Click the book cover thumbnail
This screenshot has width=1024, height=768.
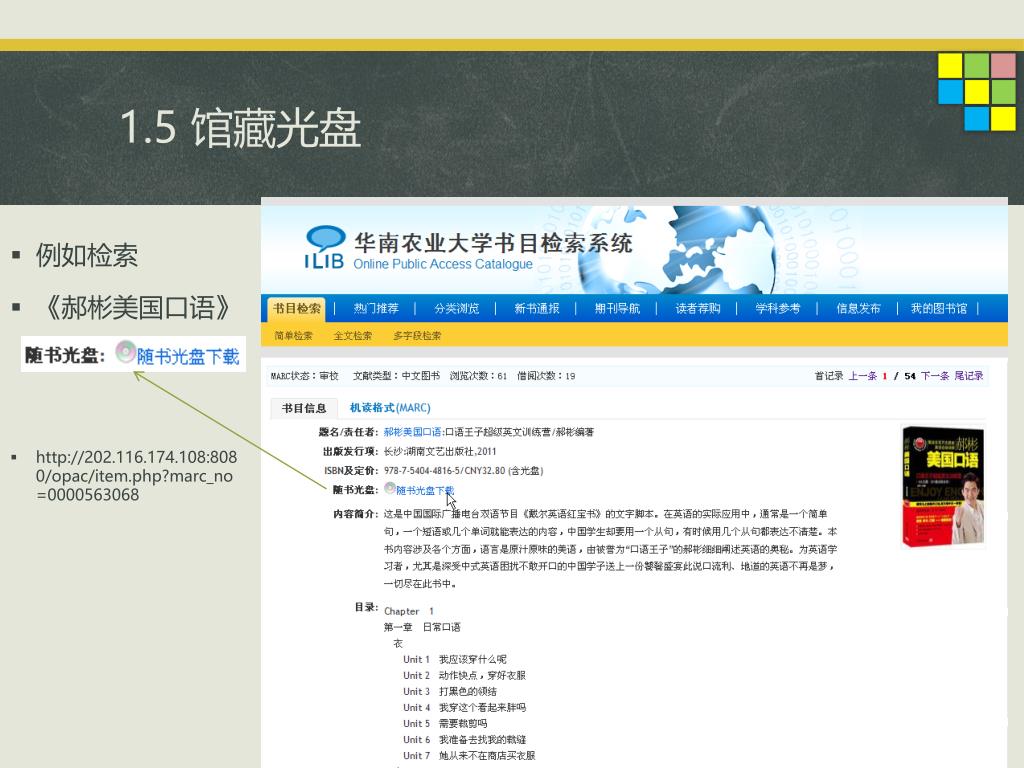(x=943, y=486)
